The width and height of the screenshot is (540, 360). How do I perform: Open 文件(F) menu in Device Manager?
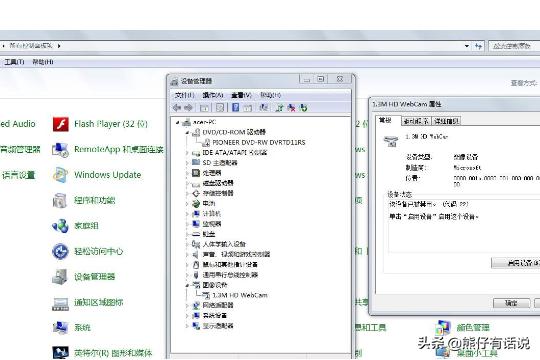185,95
